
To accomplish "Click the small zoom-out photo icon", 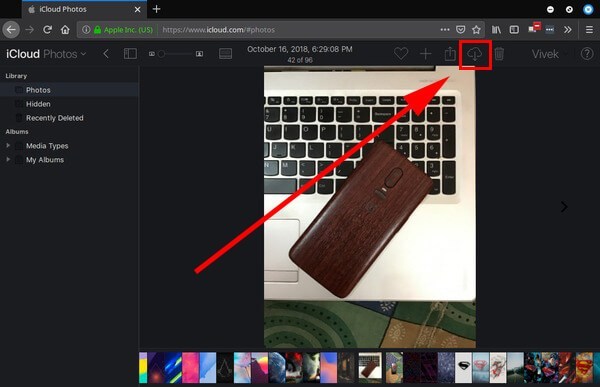I will click(152, 54).
